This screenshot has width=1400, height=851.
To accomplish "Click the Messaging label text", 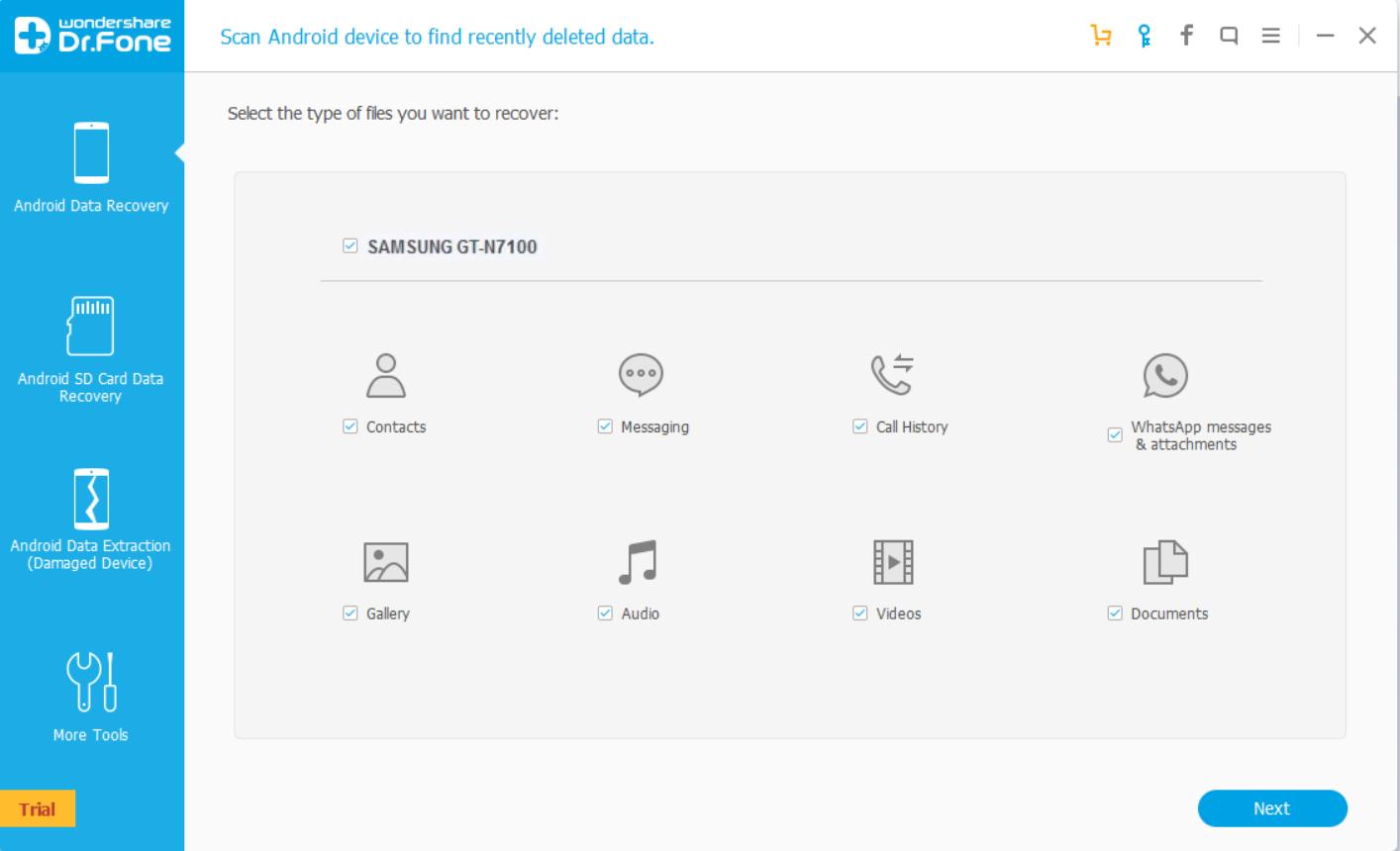I will [x=654, y=427].
